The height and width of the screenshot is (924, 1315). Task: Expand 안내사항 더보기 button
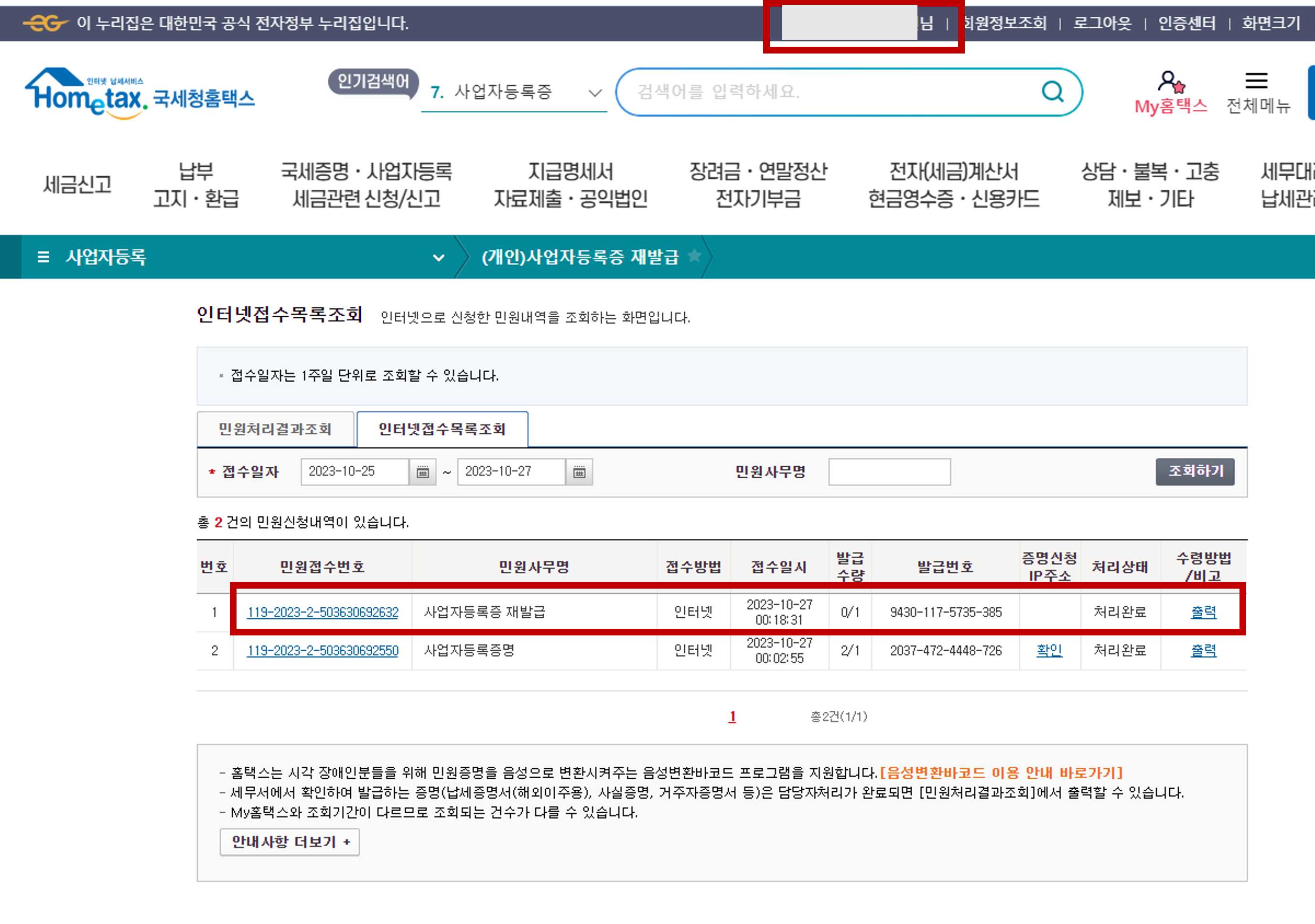(289, 841)
